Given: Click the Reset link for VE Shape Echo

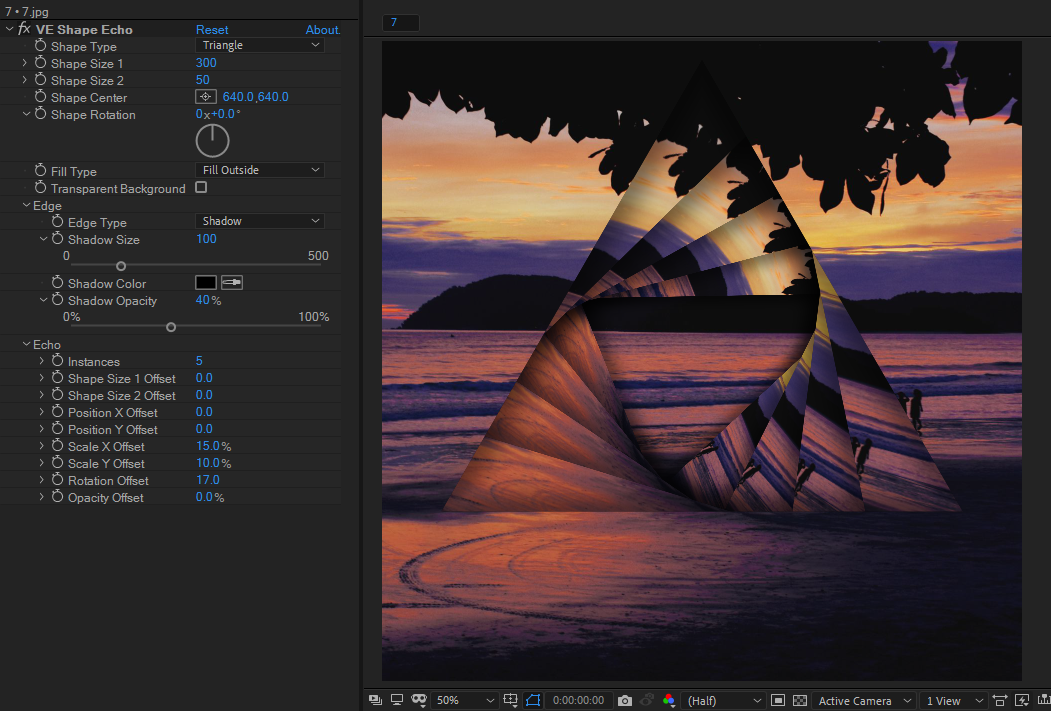Looking at the screenshot, I should point(212,30).
